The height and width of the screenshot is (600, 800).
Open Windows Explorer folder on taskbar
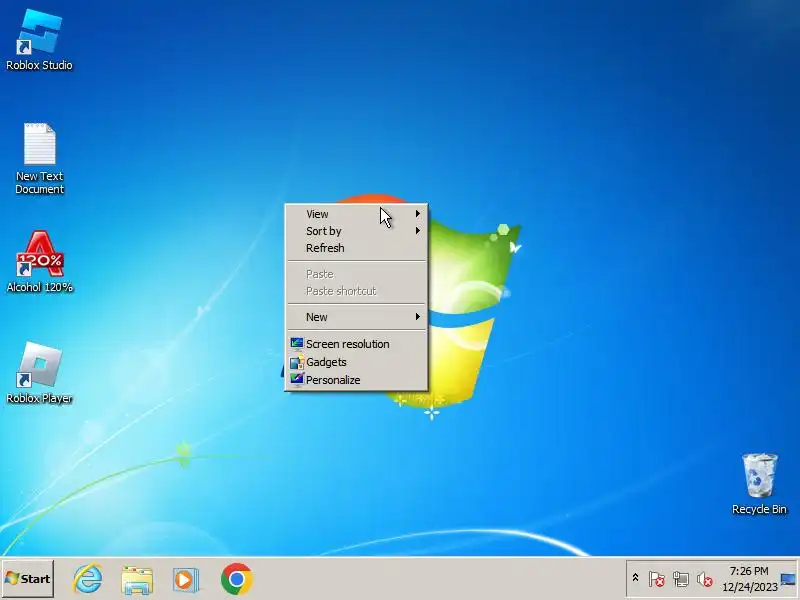[x=137, y=579]
